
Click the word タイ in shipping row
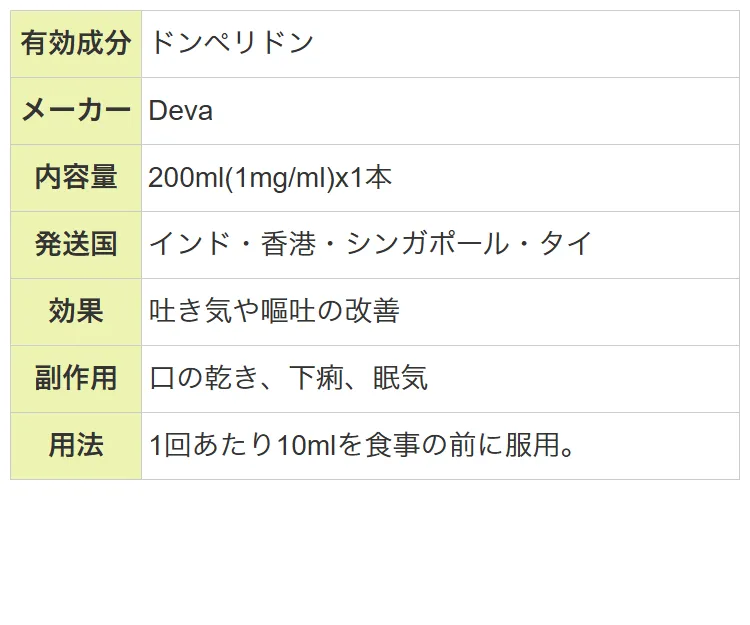(x=566, y=244)
